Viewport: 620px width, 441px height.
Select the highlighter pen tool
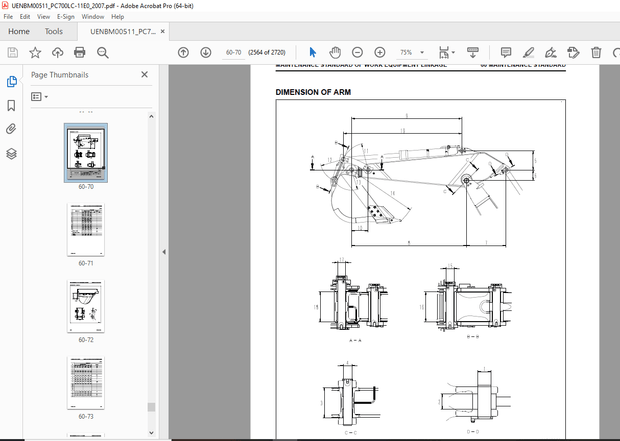pos(528,53)
